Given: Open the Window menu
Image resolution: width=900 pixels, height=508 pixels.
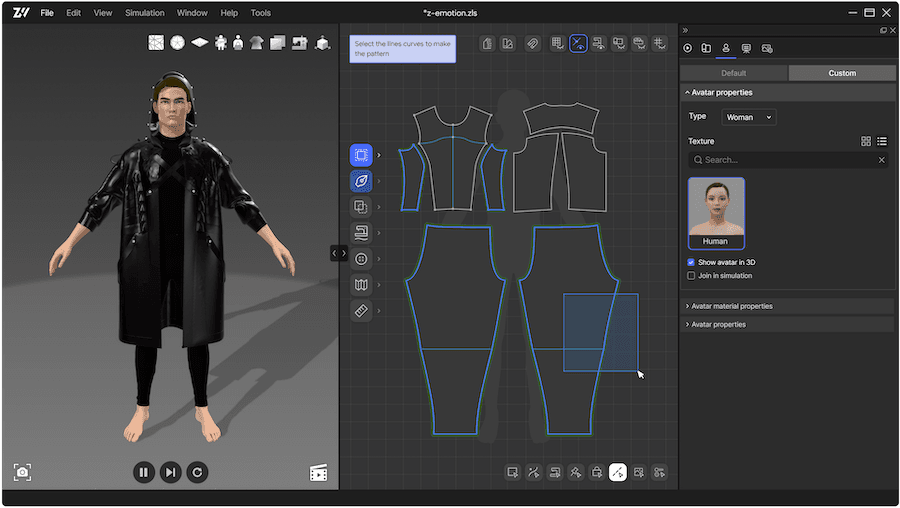Looking at the screenshot, I should pos(192,13).
